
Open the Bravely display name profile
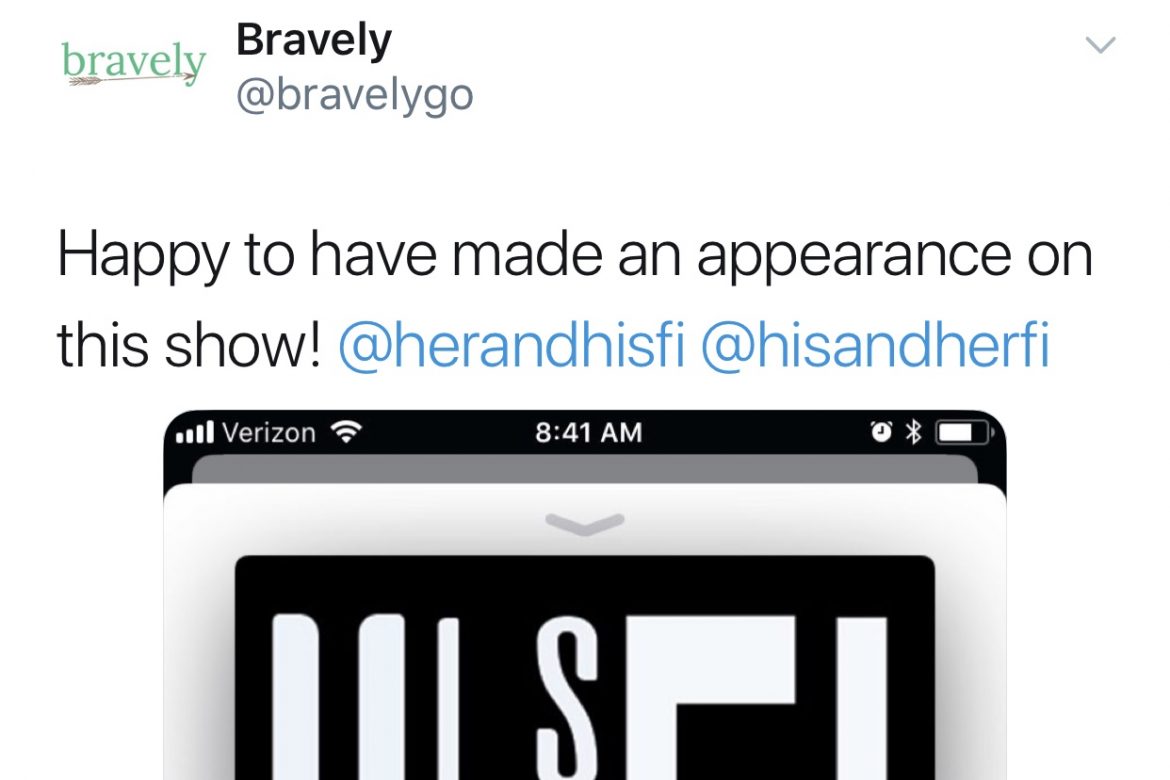(313, 40)
